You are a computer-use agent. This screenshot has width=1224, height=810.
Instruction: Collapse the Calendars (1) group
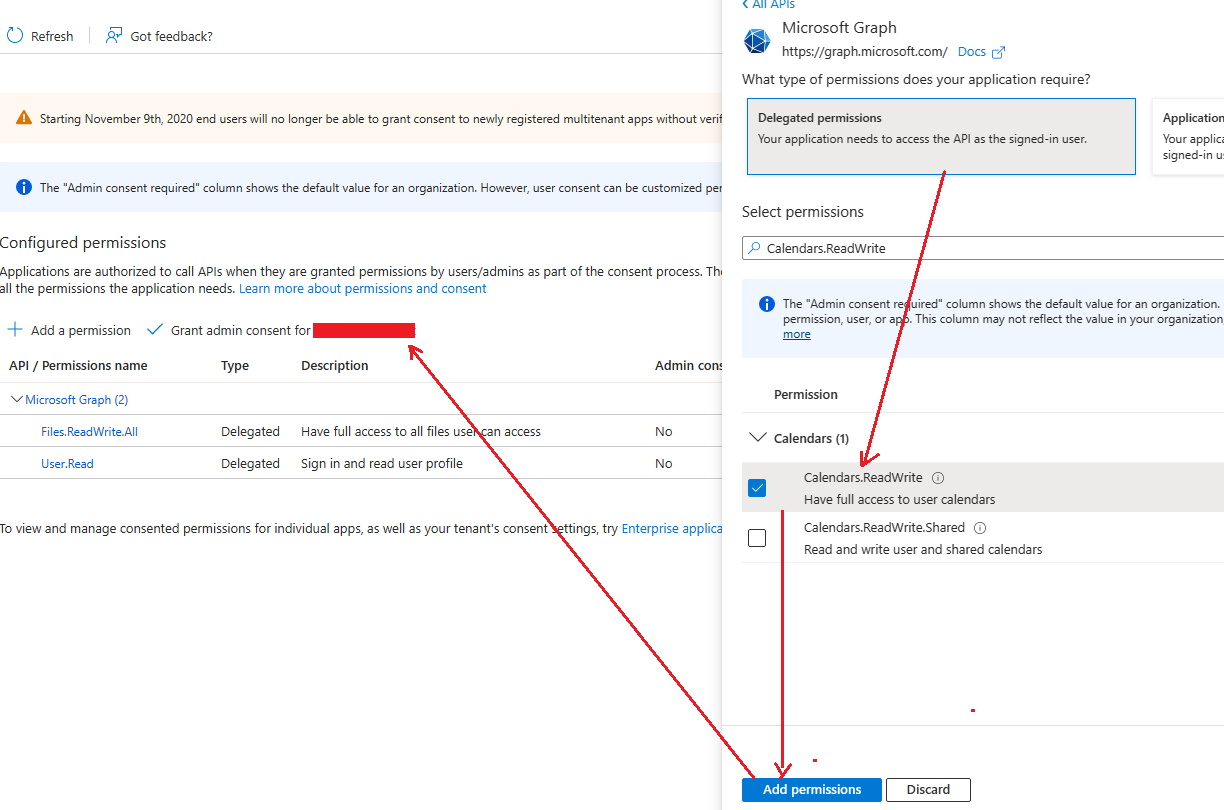coord(757,438)
